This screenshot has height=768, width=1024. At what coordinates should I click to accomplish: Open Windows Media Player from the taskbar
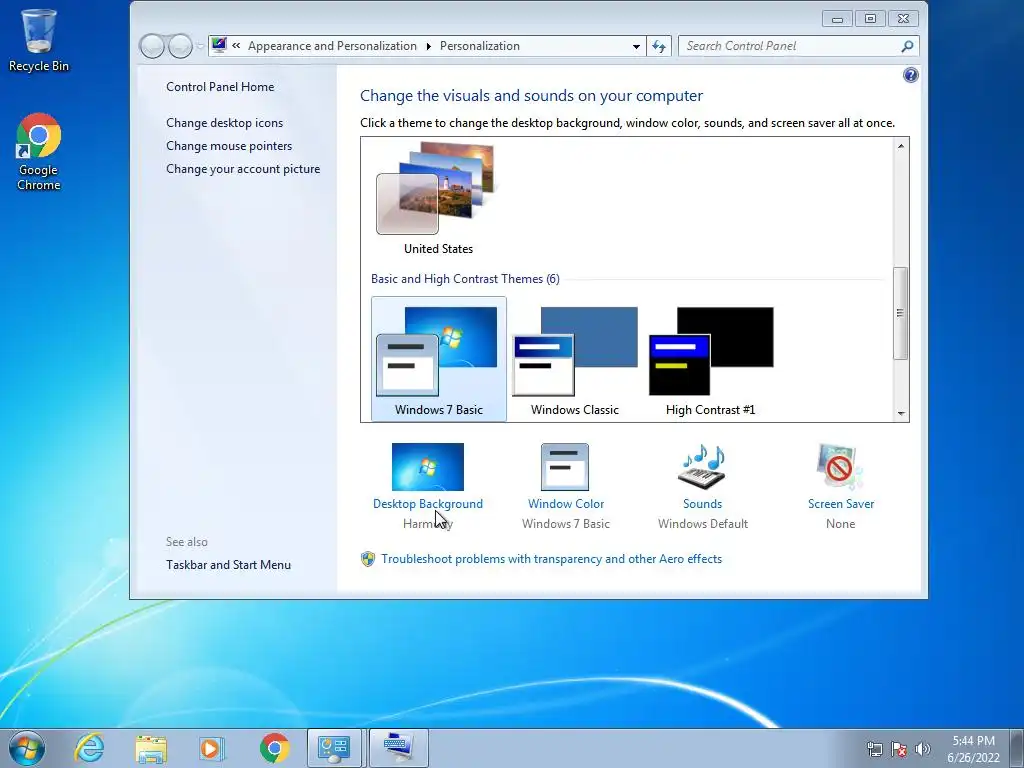coord(212,748)
